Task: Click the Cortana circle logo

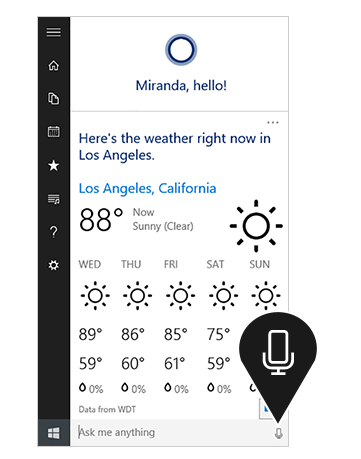Action: tap(181, 50)
